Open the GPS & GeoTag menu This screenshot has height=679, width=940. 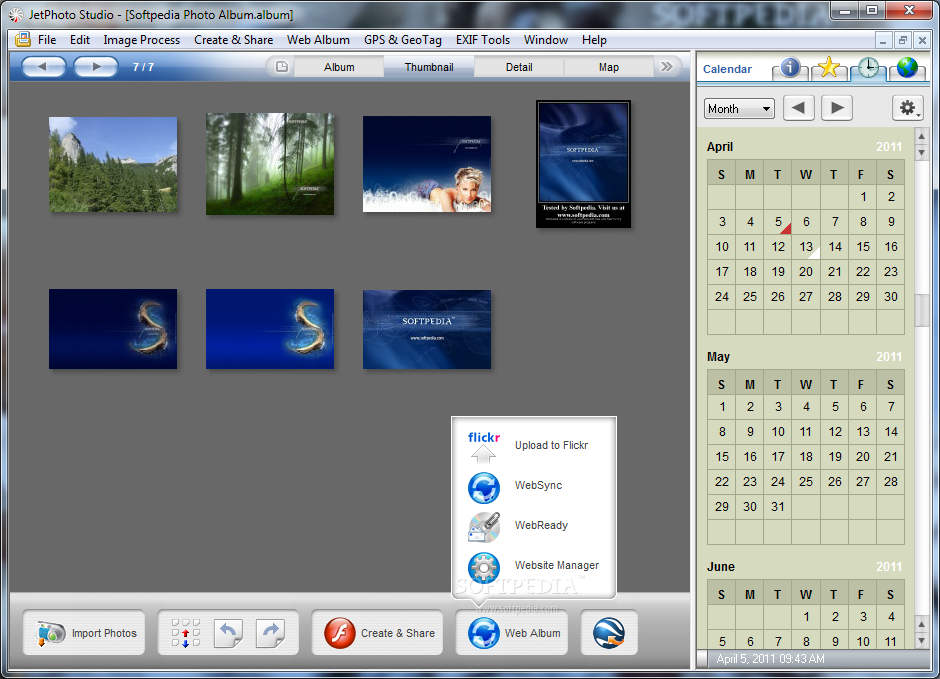pos(403,40)
